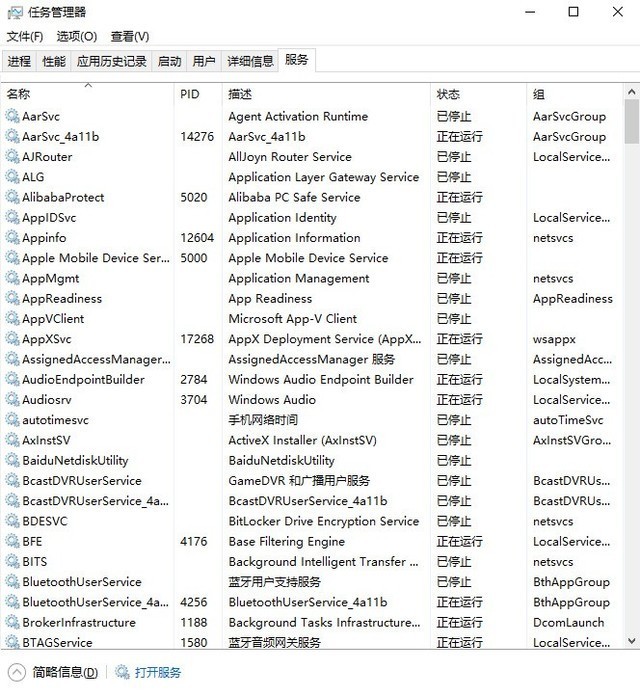
Task: Click the gear icon next to ALG
Action: [12, 177]
